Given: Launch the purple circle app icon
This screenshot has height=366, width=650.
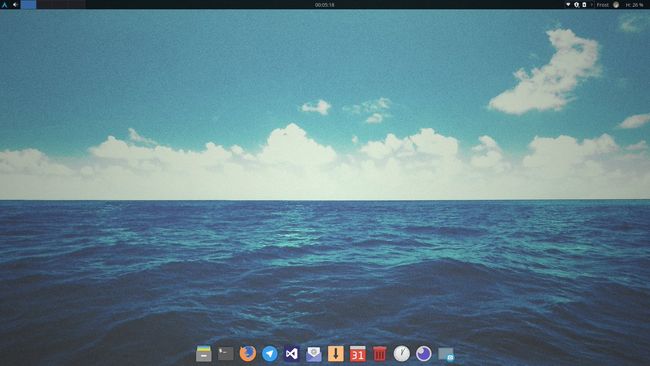Looking at the screenshot, I should tap(424, 354).
